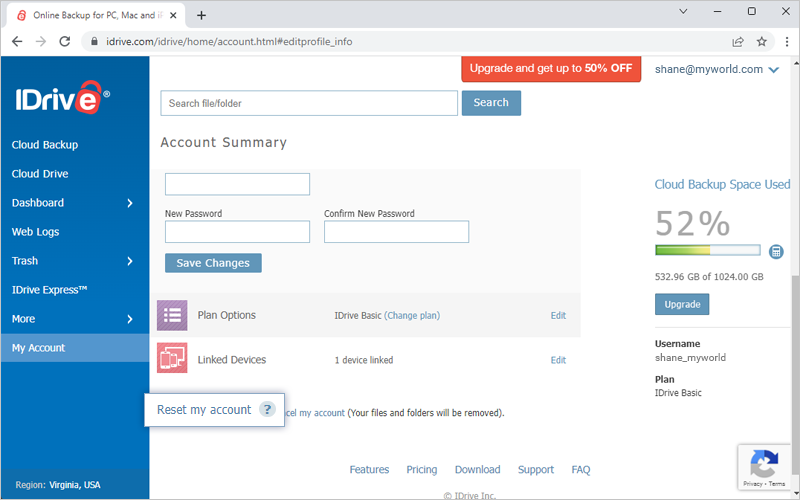This screenshot has width=800, height=500.
Task: Click the Upgrade button
Action: (x=682, y=305)
